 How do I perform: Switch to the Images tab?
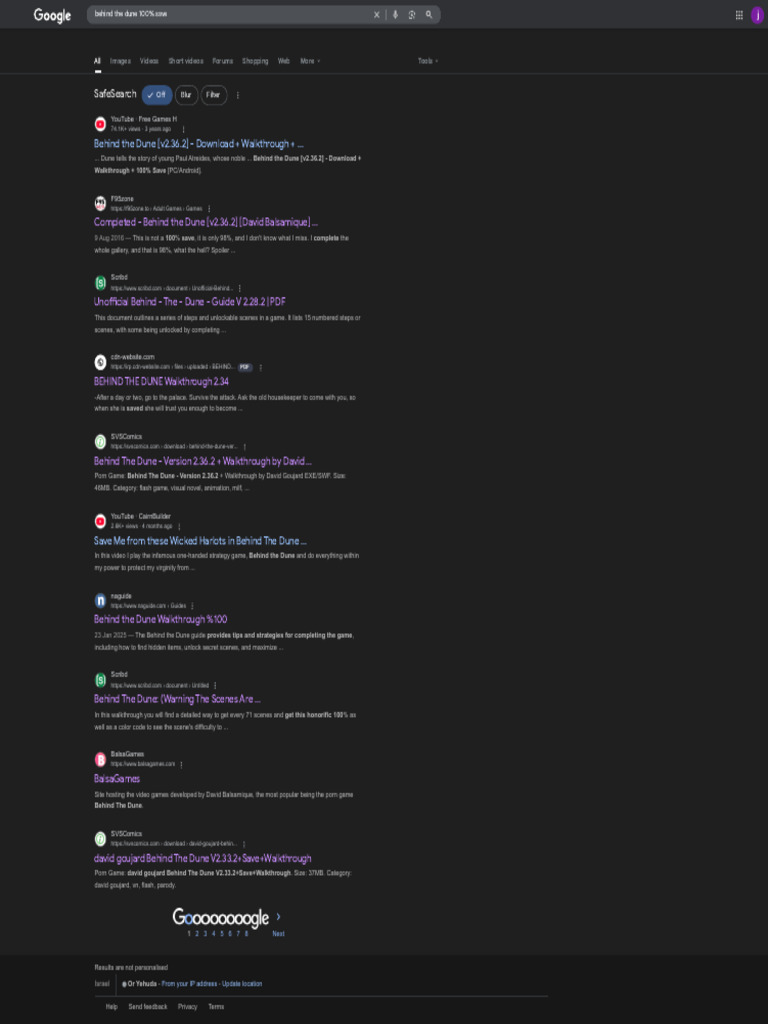coord(120,61)
